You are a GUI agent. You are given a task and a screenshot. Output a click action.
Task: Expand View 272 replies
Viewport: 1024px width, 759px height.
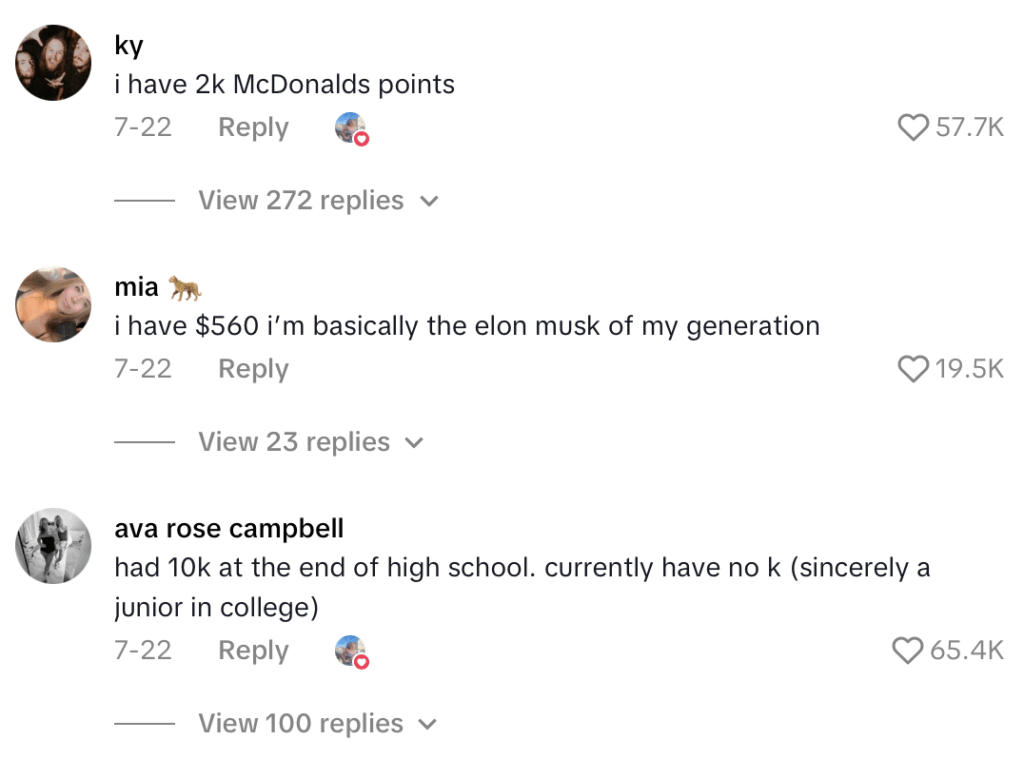[x=300, y=201]
